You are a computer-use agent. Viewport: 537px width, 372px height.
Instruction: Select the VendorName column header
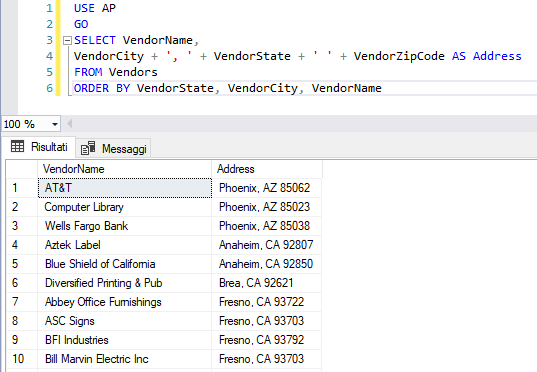[x=124, y=169]
